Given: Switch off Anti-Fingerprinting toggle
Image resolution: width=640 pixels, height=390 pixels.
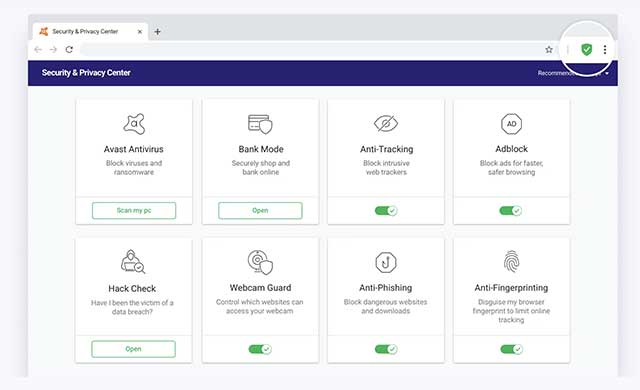Looking at the screenshot, I should click(511, 349).
